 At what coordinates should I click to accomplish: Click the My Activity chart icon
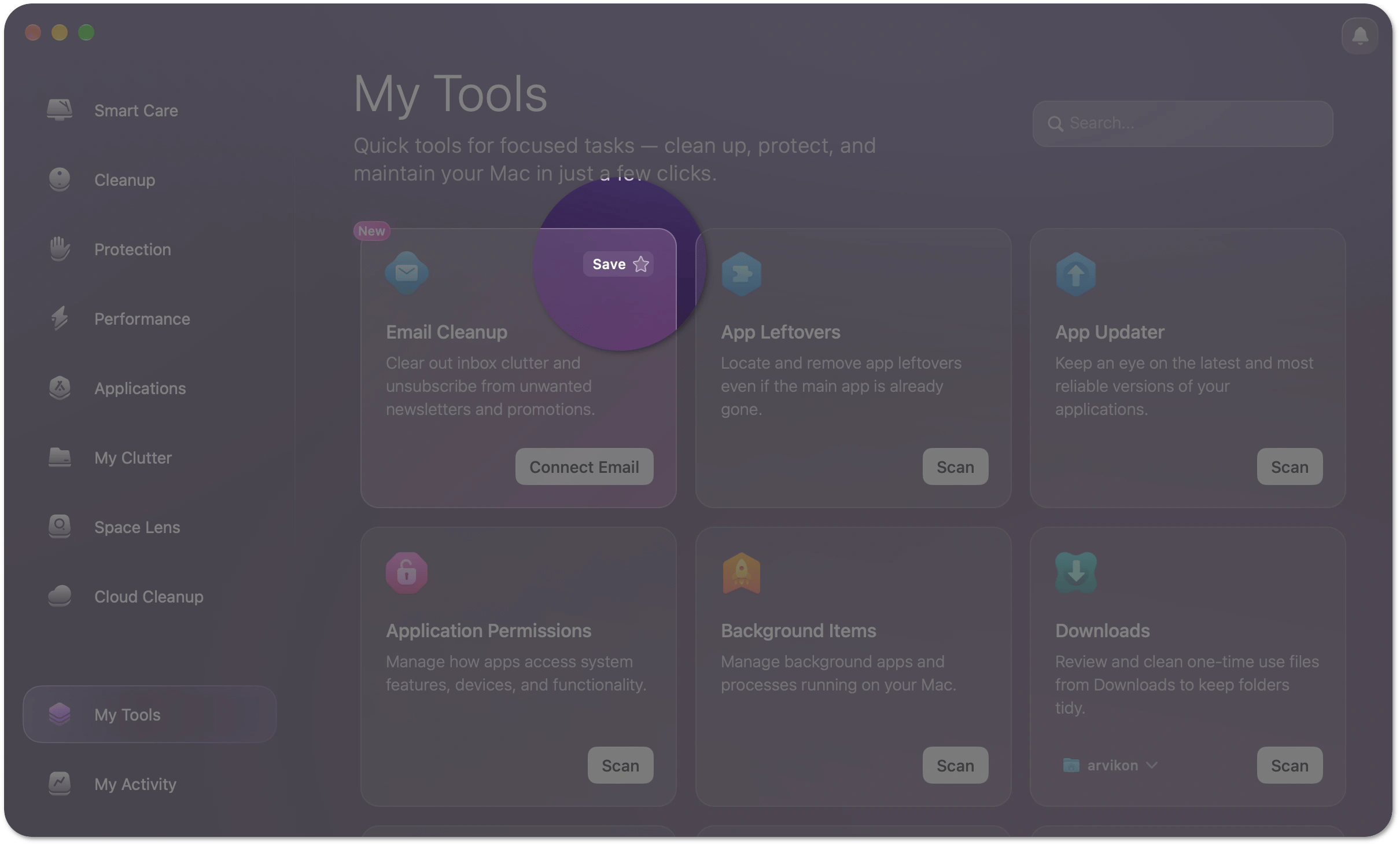[x=60, y=784]
